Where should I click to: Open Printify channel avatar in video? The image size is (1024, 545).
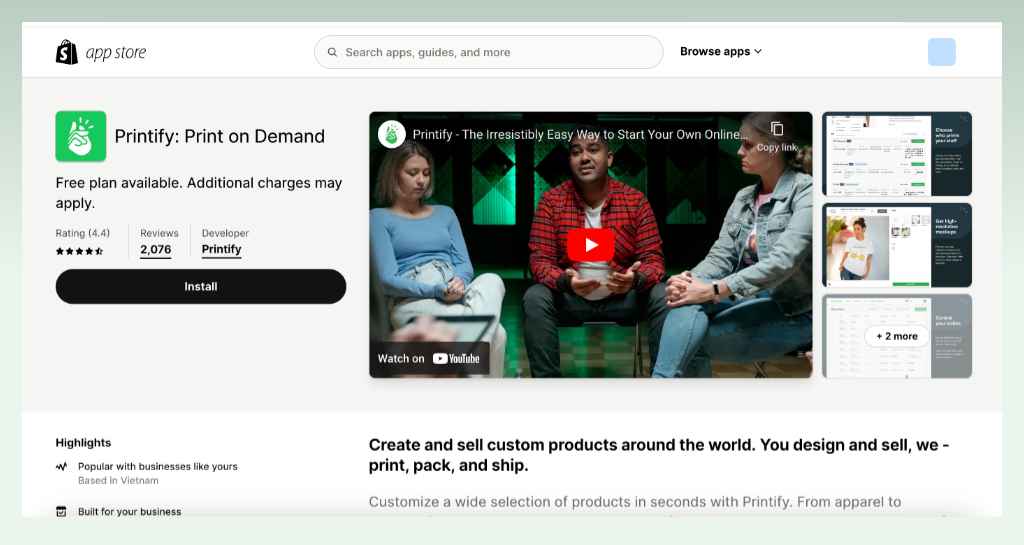click(x=392, y=134)
